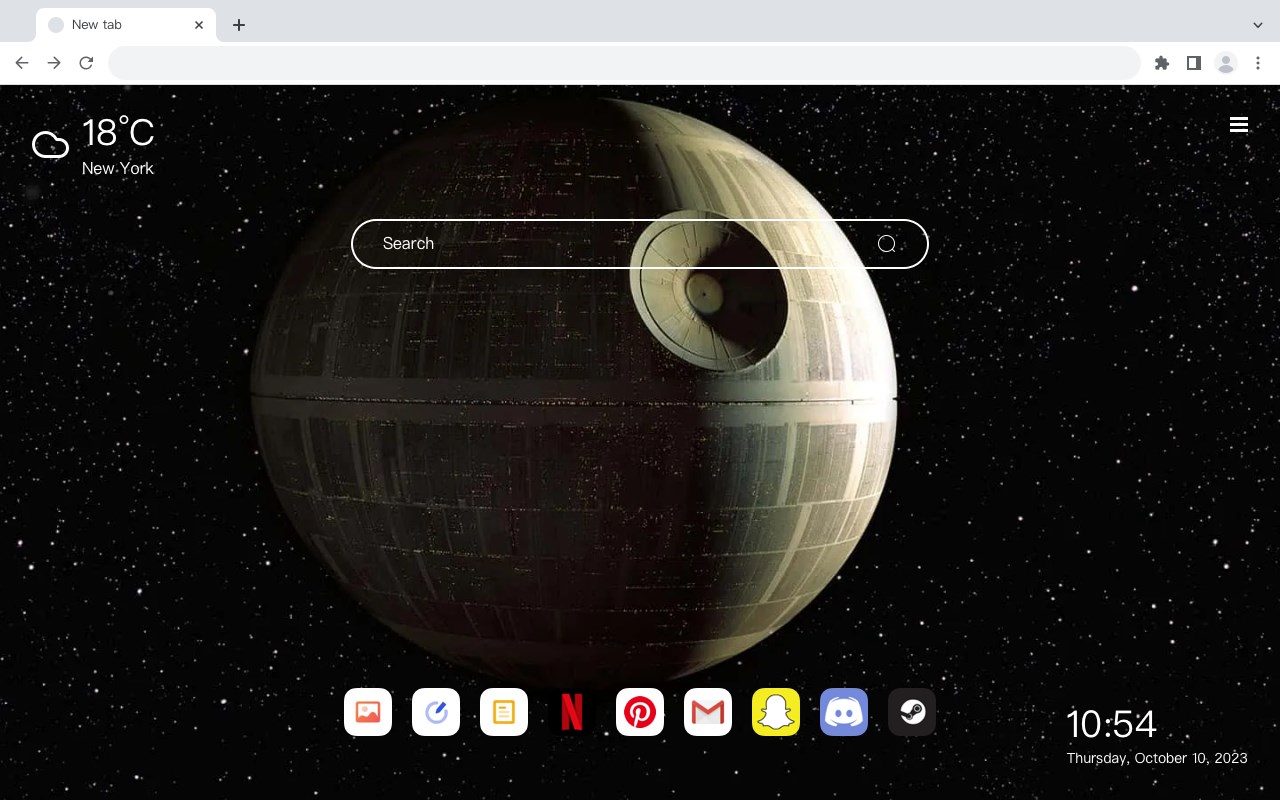Expand the tab search dropdown arrow
Screen dimensions: 1280x800
pyautogui.click(x=1258, y=25)
